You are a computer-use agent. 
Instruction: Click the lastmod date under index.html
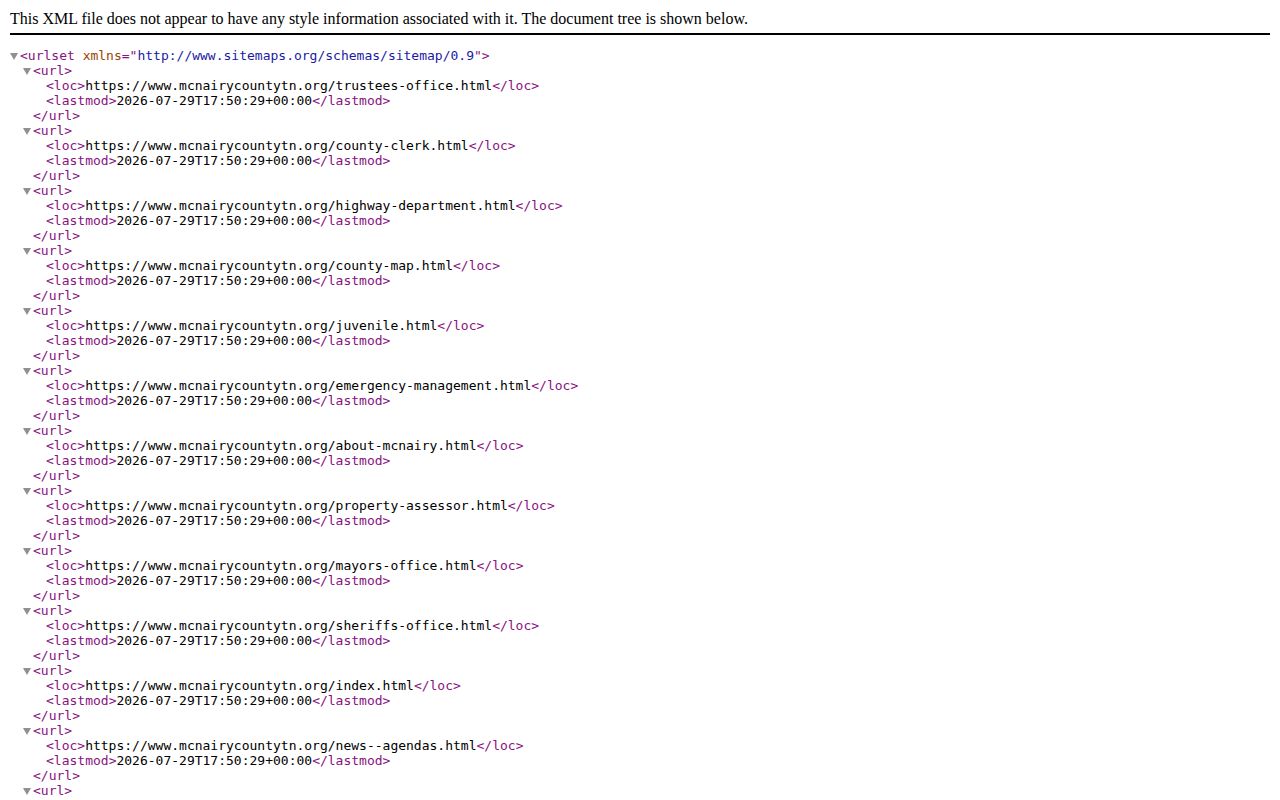coord(215,701)
